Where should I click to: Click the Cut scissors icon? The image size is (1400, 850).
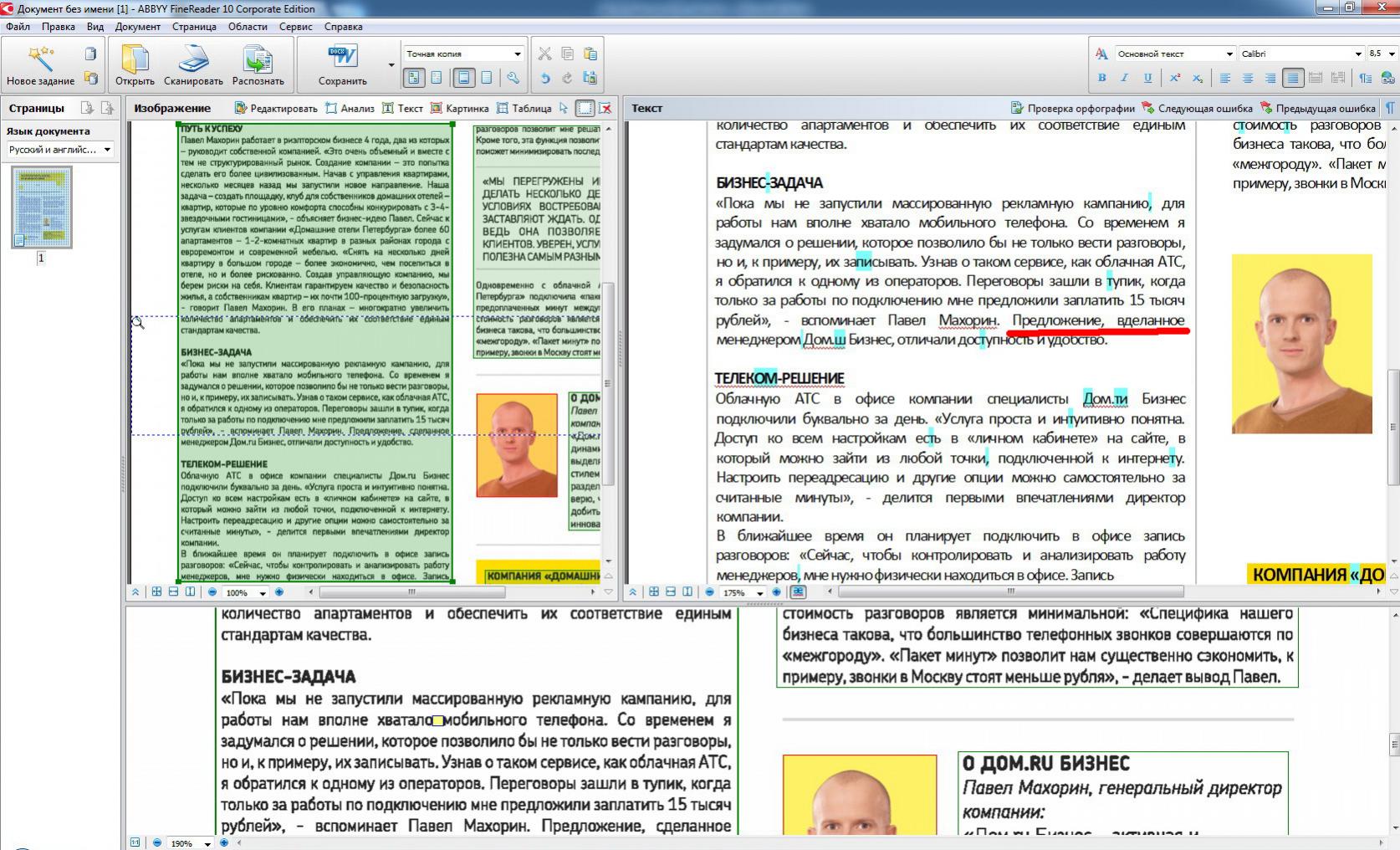coord(544,54)
